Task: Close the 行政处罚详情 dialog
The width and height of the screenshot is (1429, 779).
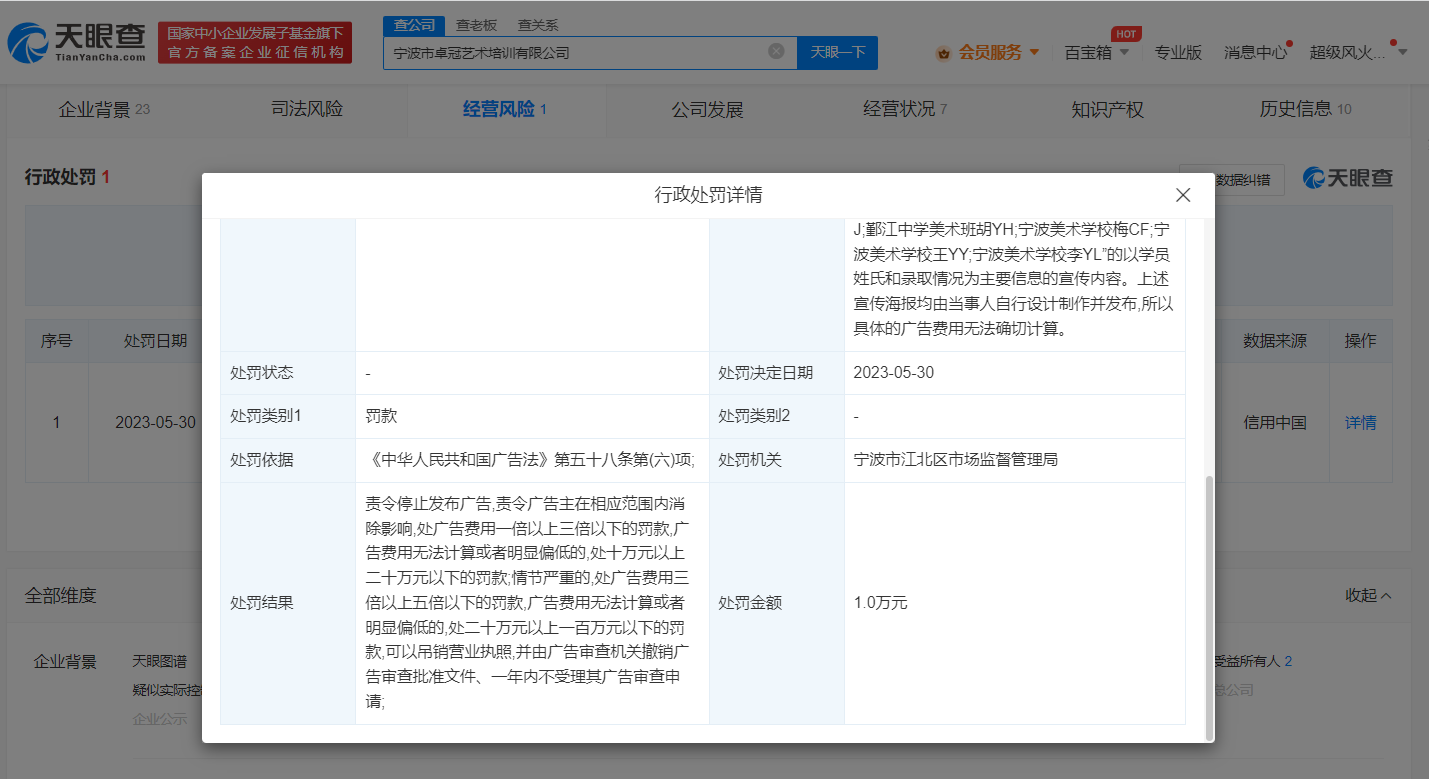Action: (1183, 195)
